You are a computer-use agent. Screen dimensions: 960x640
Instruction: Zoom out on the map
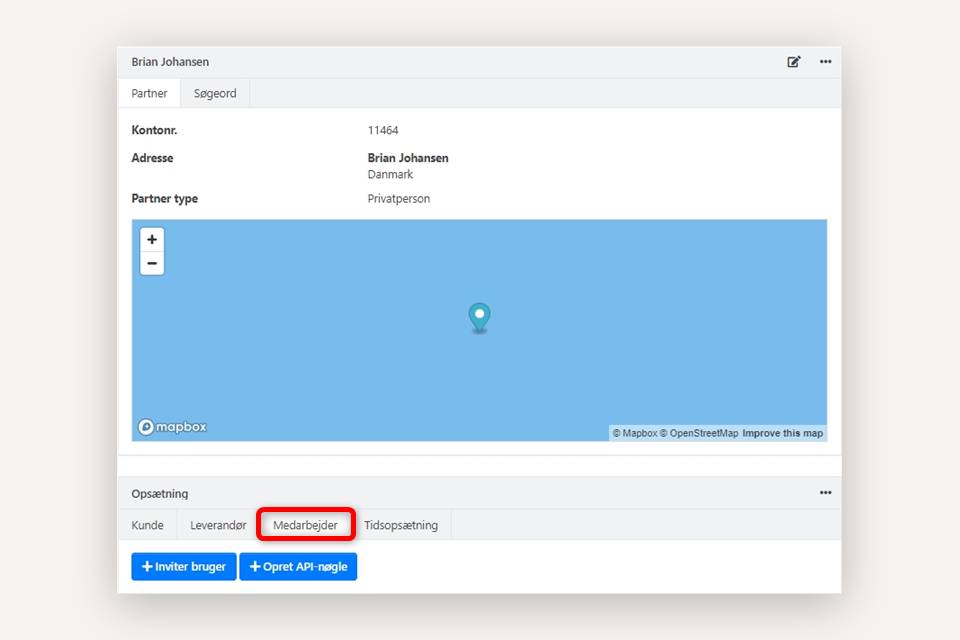coord(152,264)
